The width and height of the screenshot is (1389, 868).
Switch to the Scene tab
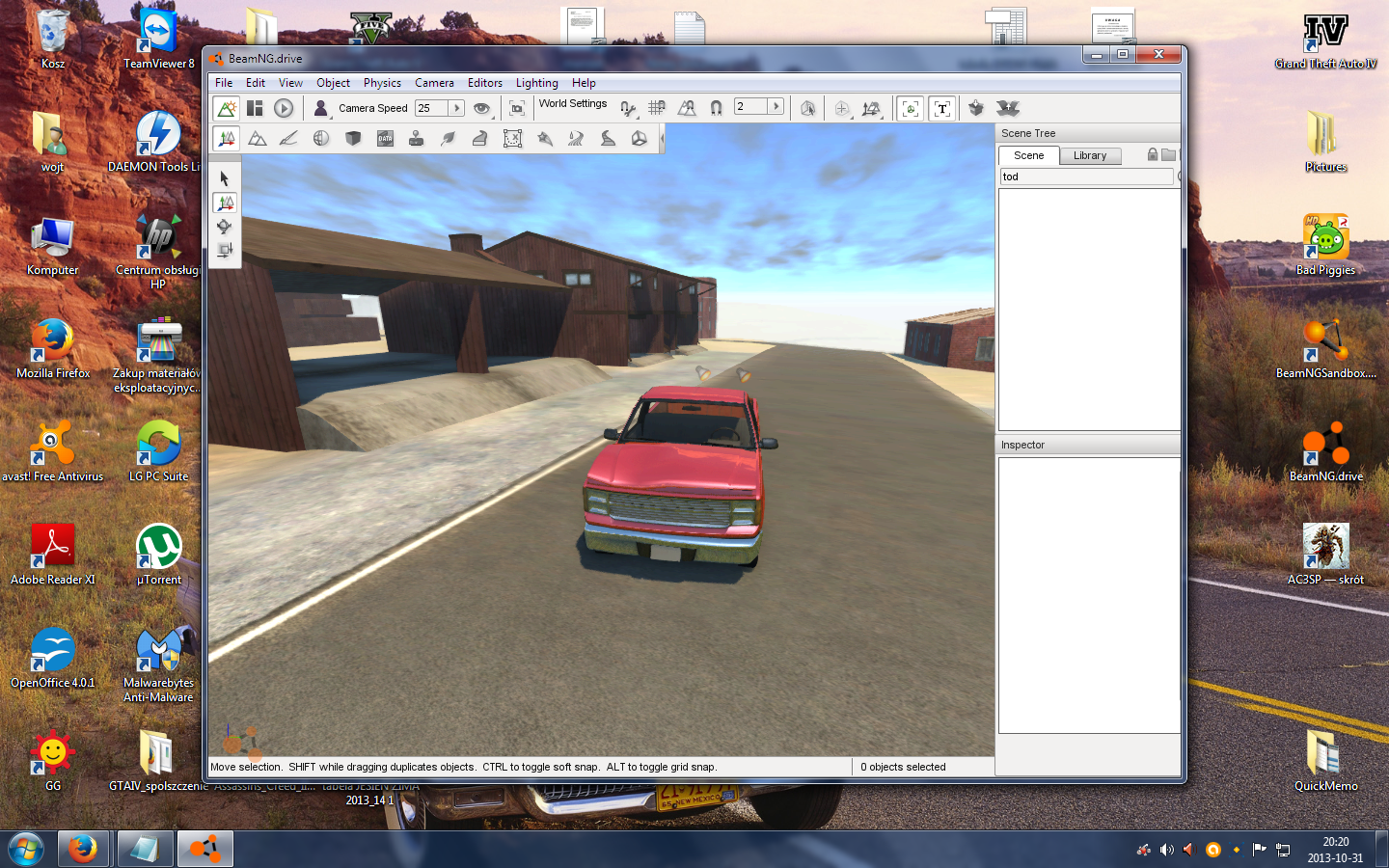[1029, 155]
